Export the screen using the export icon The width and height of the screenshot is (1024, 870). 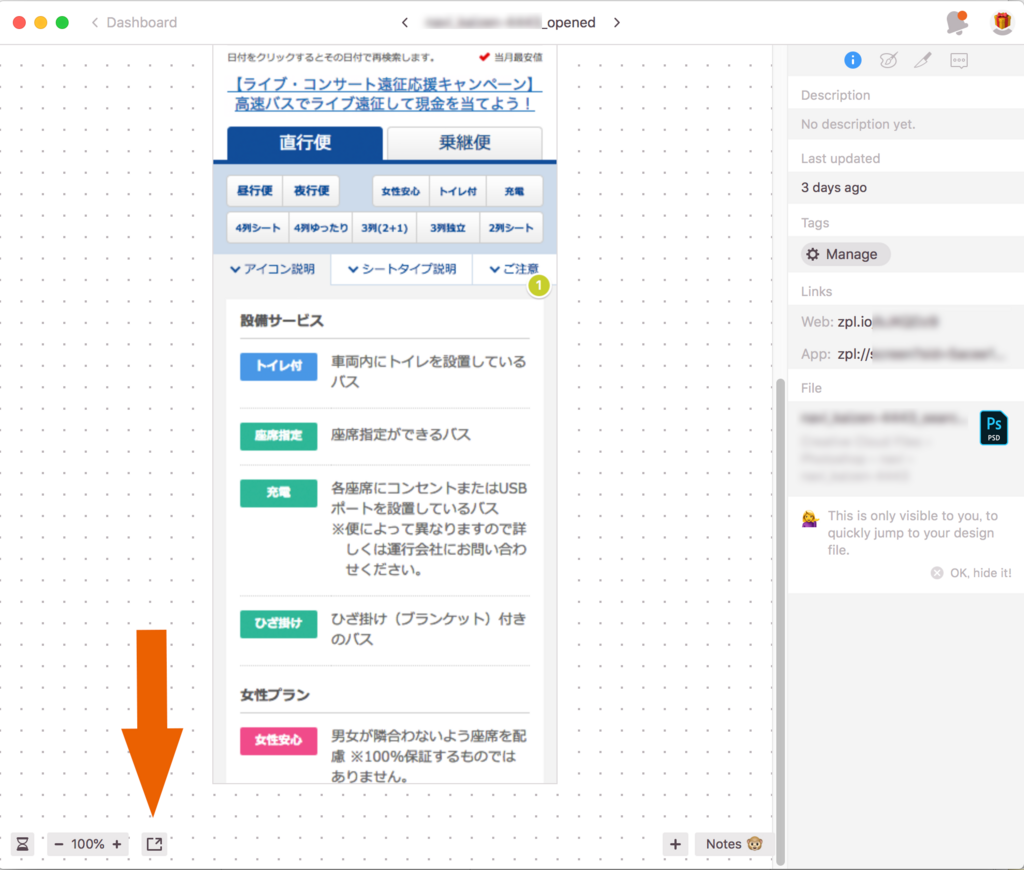click(x=153, y=843)
